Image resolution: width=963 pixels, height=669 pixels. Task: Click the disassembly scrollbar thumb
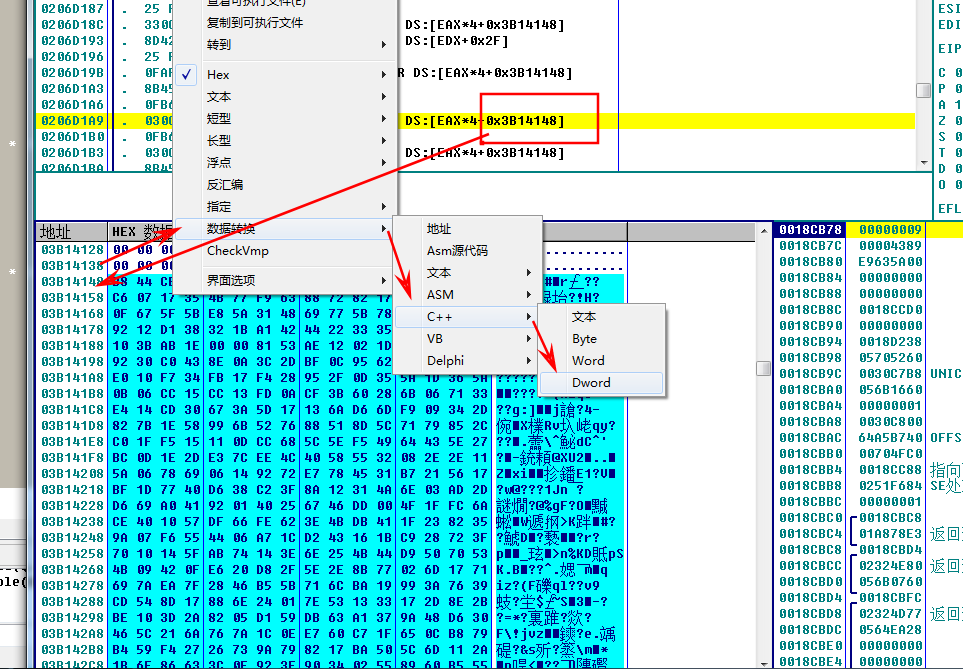pos(923,90)
